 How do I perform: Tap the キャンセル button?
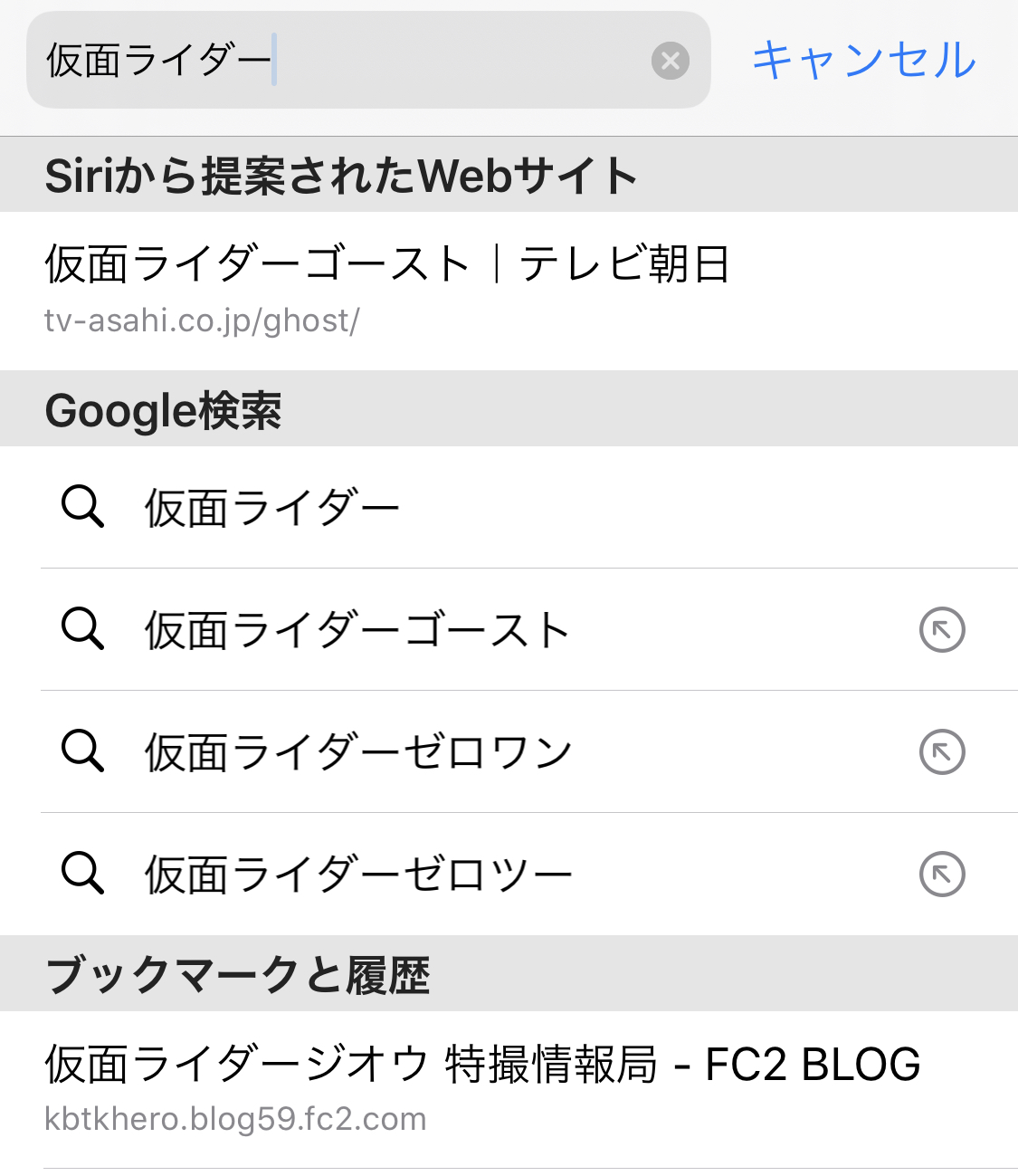coord(863,61)
